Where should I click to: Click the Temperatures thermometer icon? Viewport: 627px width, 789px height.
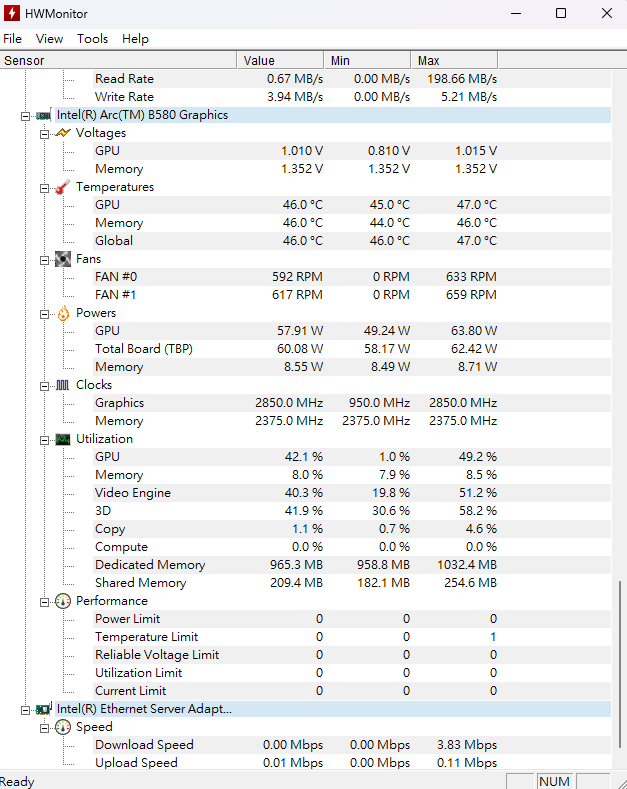coord(63,187)
